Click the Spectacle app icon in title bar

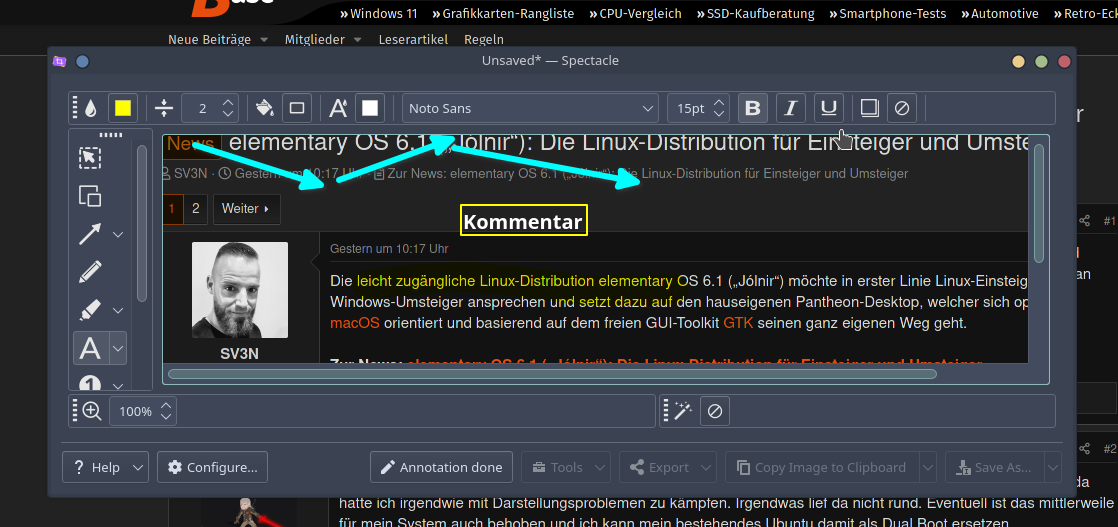pyautogui.click(x=60, y=61)
